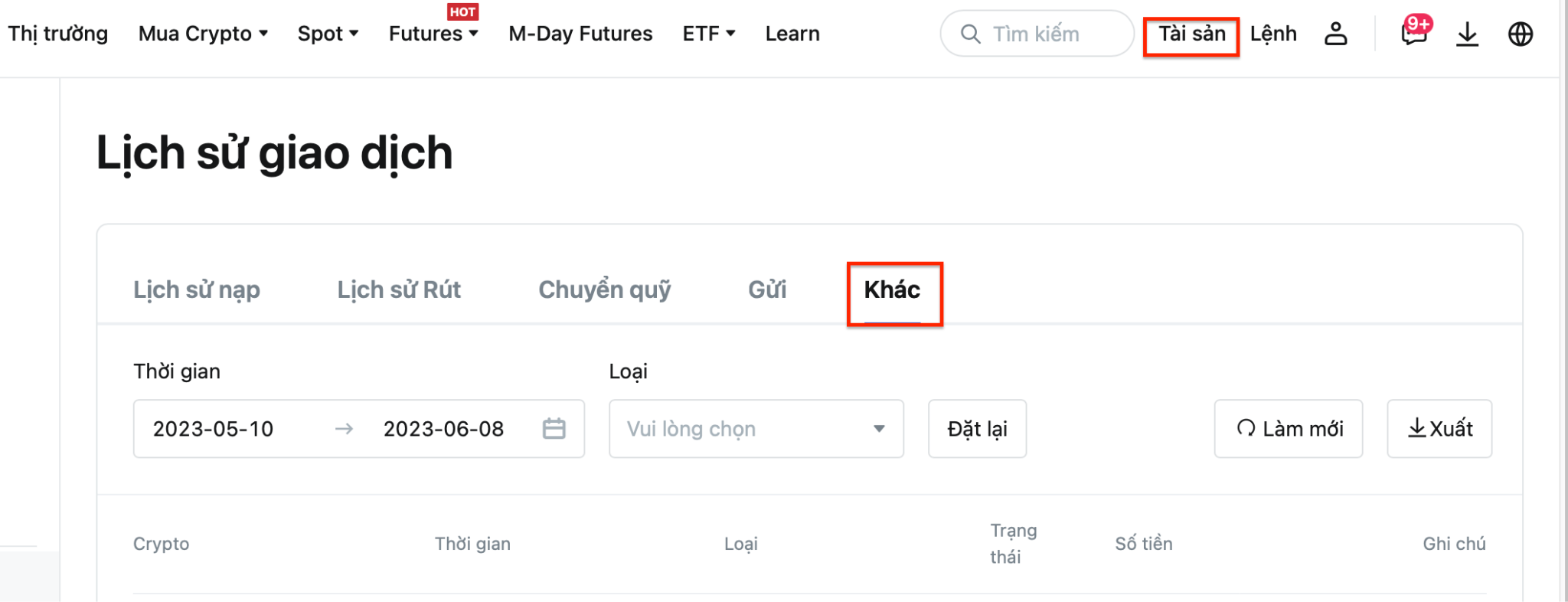The width and height of the screenshot is (1568, 602).
Task: Open calendar icon in date range
Action: pyautogui.click(x=554, y=428)
